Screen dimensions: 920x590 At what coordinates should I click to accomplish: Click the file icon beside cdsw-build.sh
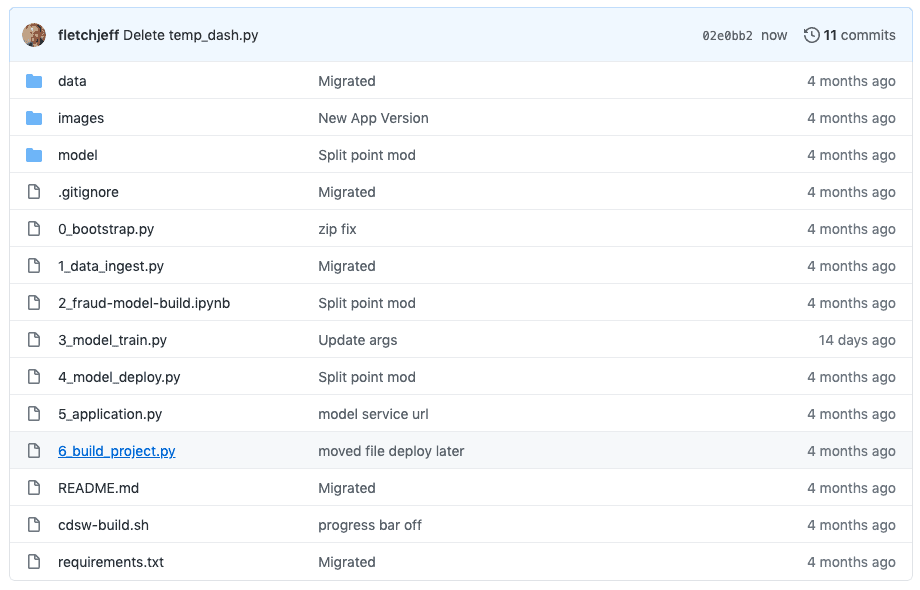pos(33,525)
